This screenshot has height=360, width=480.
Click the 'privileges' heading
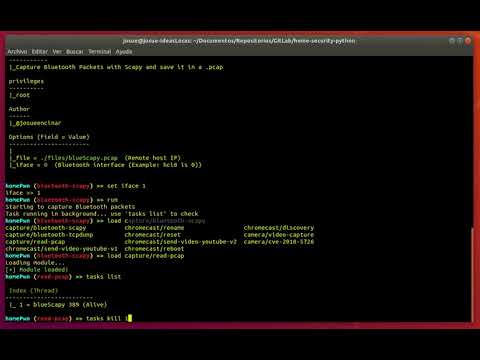click(26, 81)
